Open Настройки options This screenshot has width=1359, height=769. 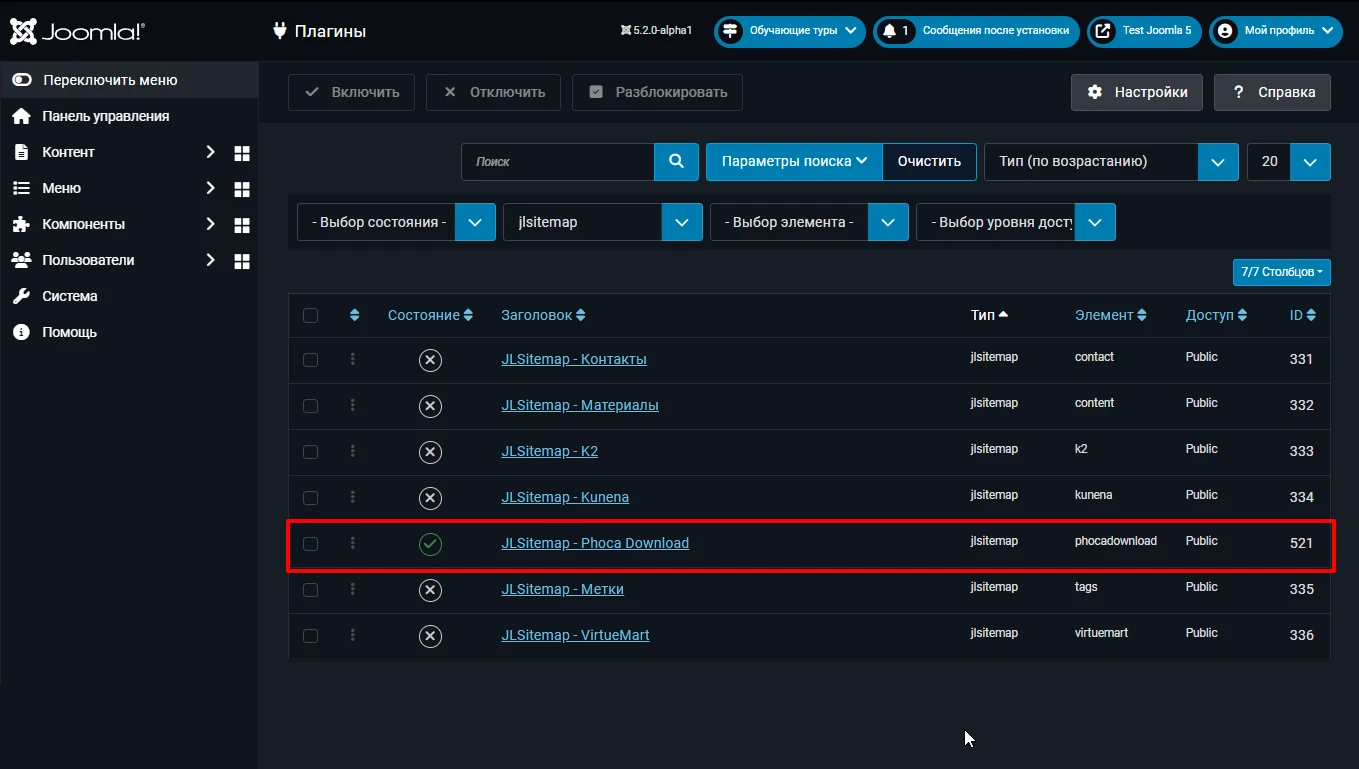click(x=1137, y=92)
